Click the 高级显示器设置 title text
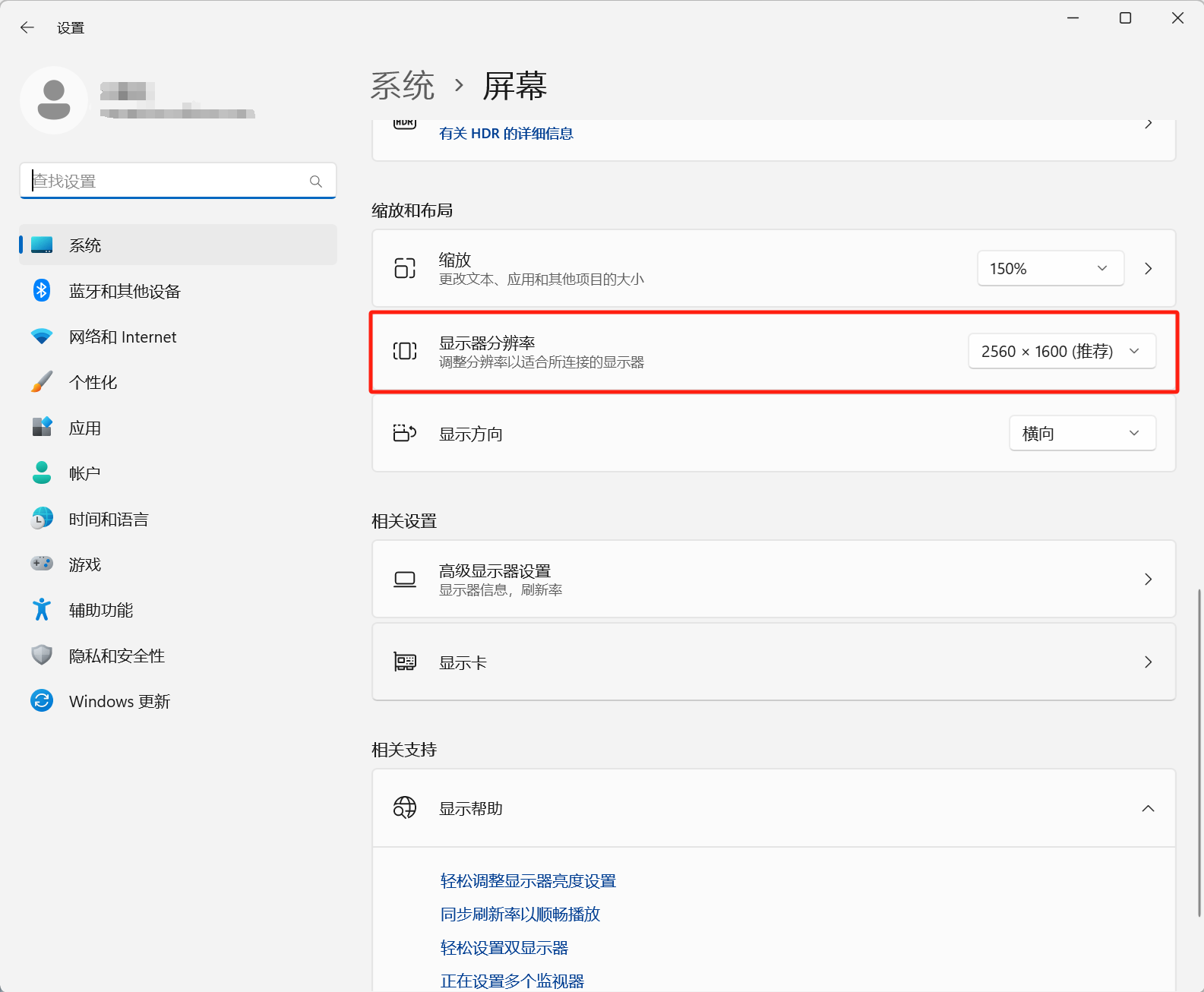Viewport: 1204px width, 992px height. click(x=495, y=570)
